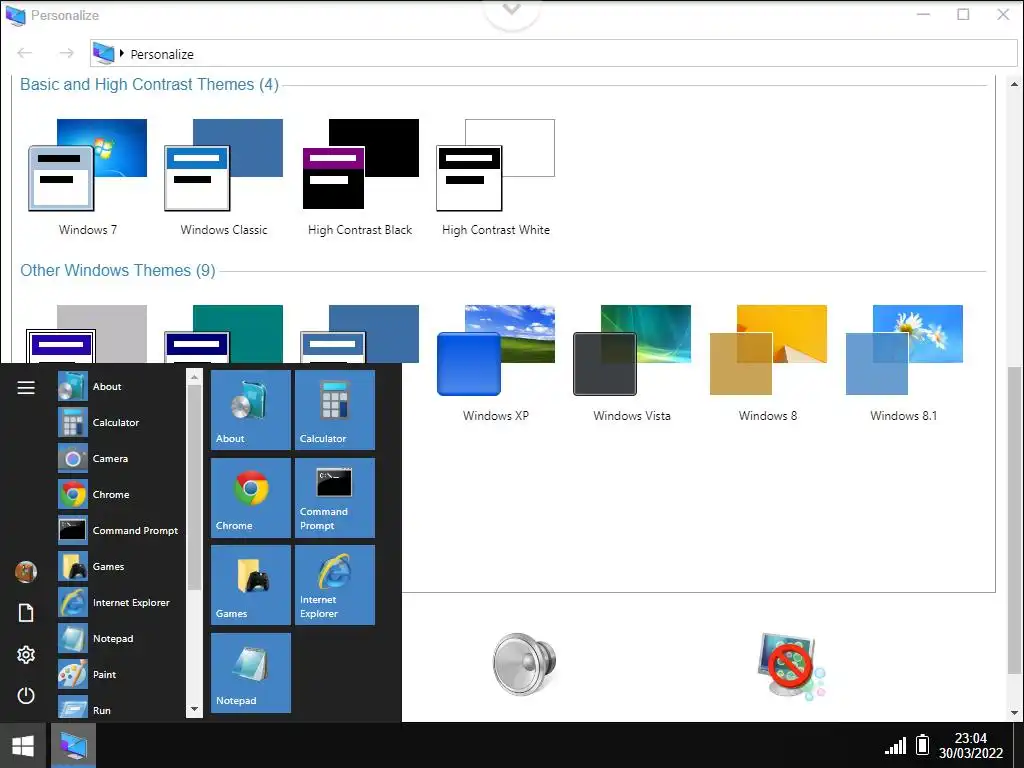Open Settings gear in start menu
Screen dimensions: 1024x768
pyautogui.click(x=26, y=654)
